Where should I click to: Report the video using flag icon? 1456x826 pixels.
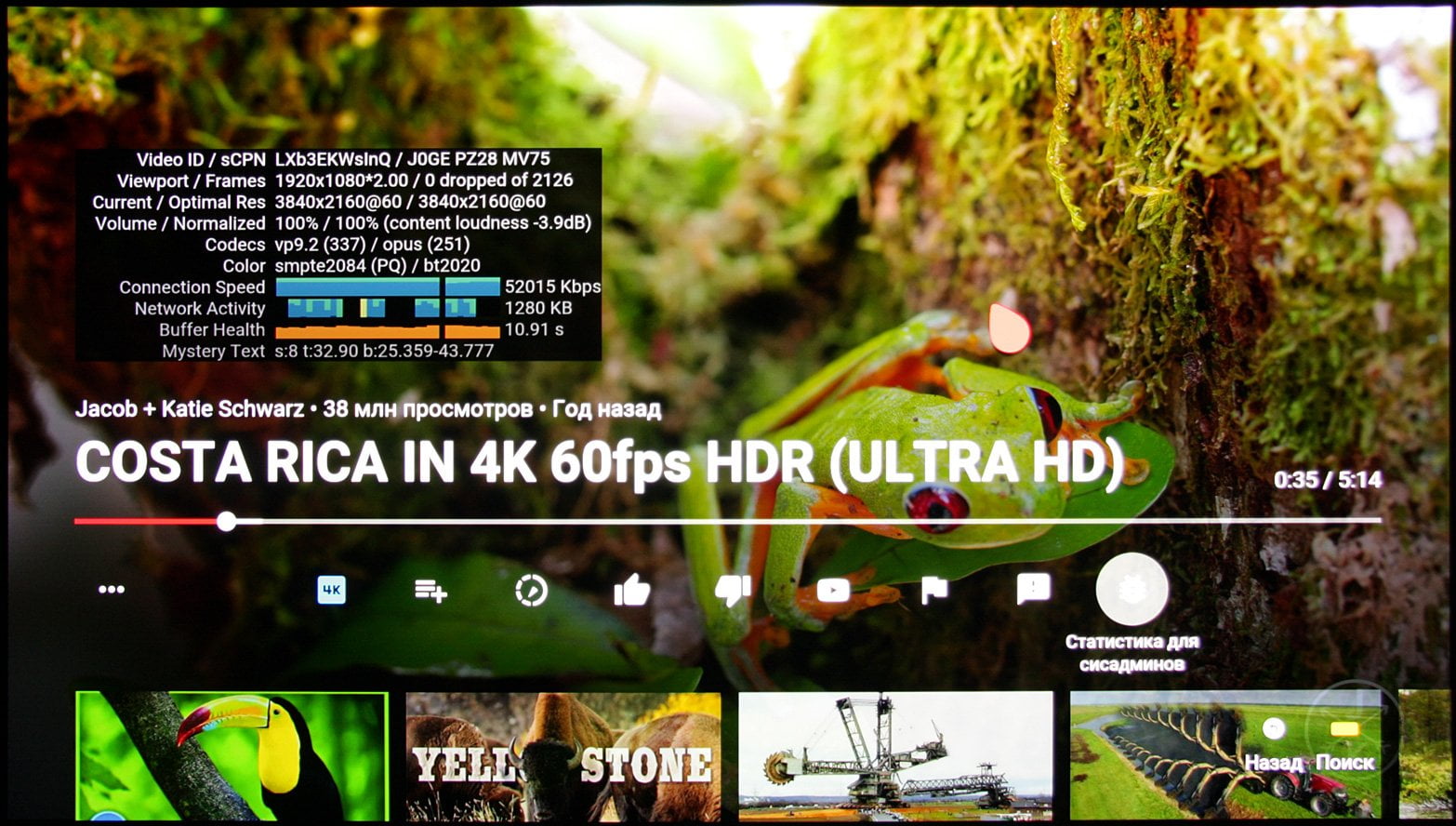click(933, 590)
